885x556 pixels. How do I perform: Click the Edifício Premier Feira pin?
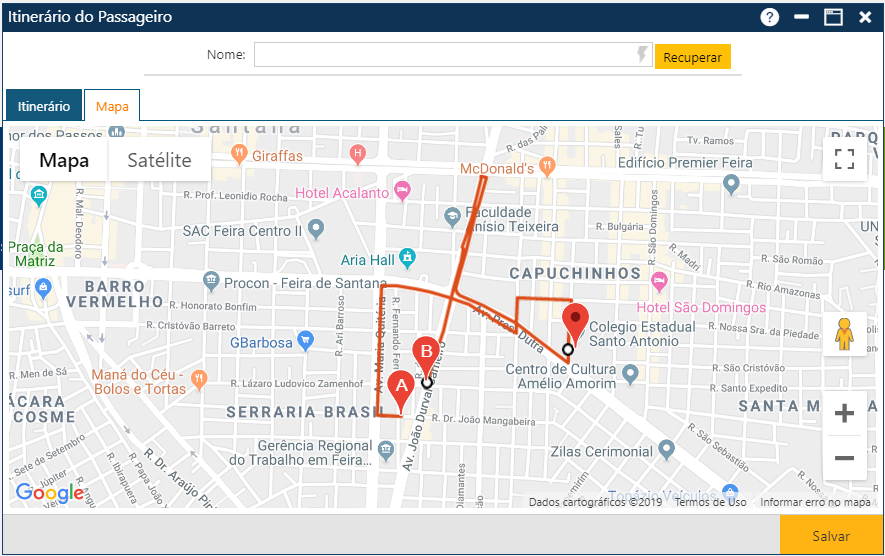(731, 184)
